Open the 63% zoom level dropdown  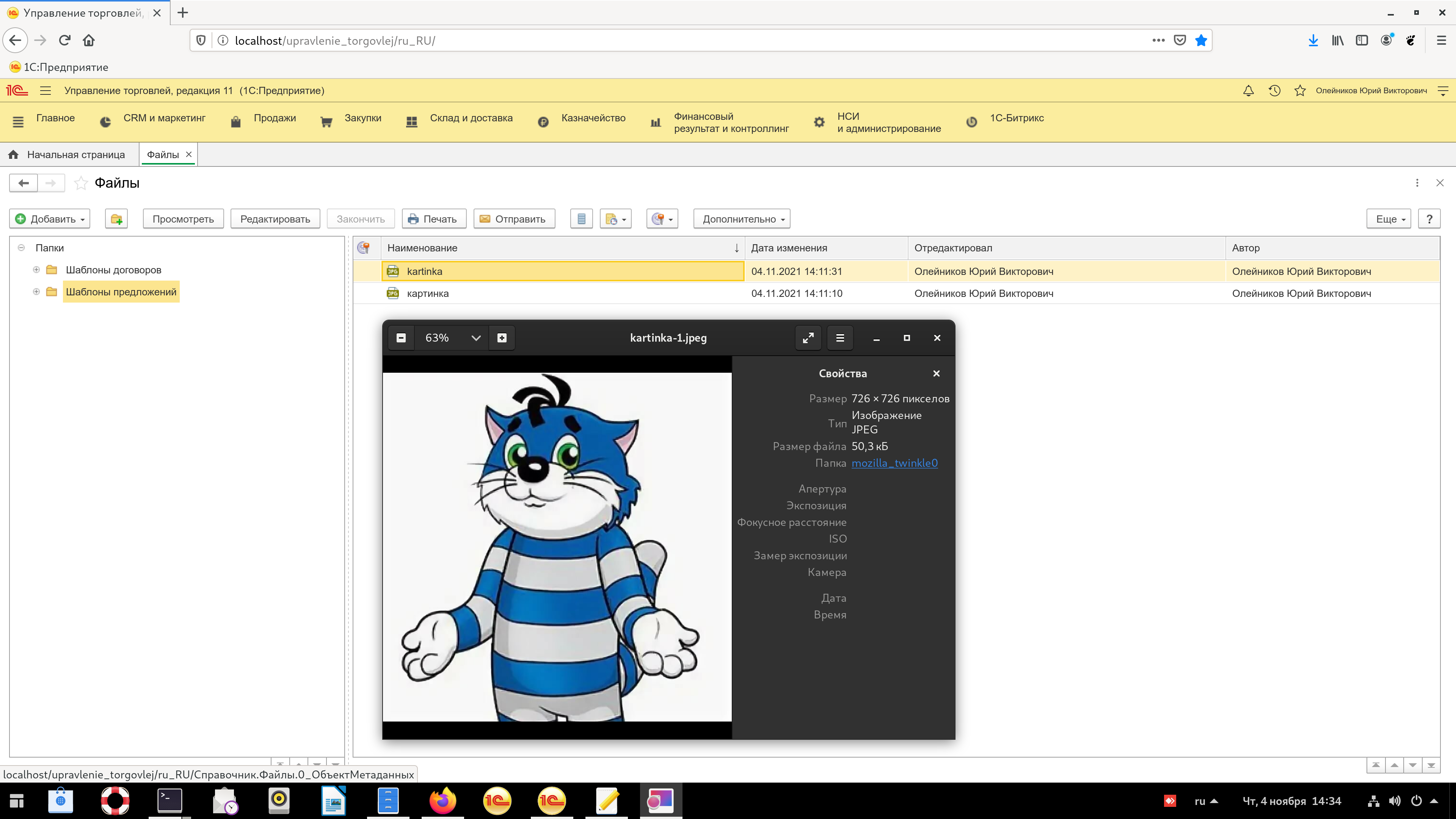475,338
